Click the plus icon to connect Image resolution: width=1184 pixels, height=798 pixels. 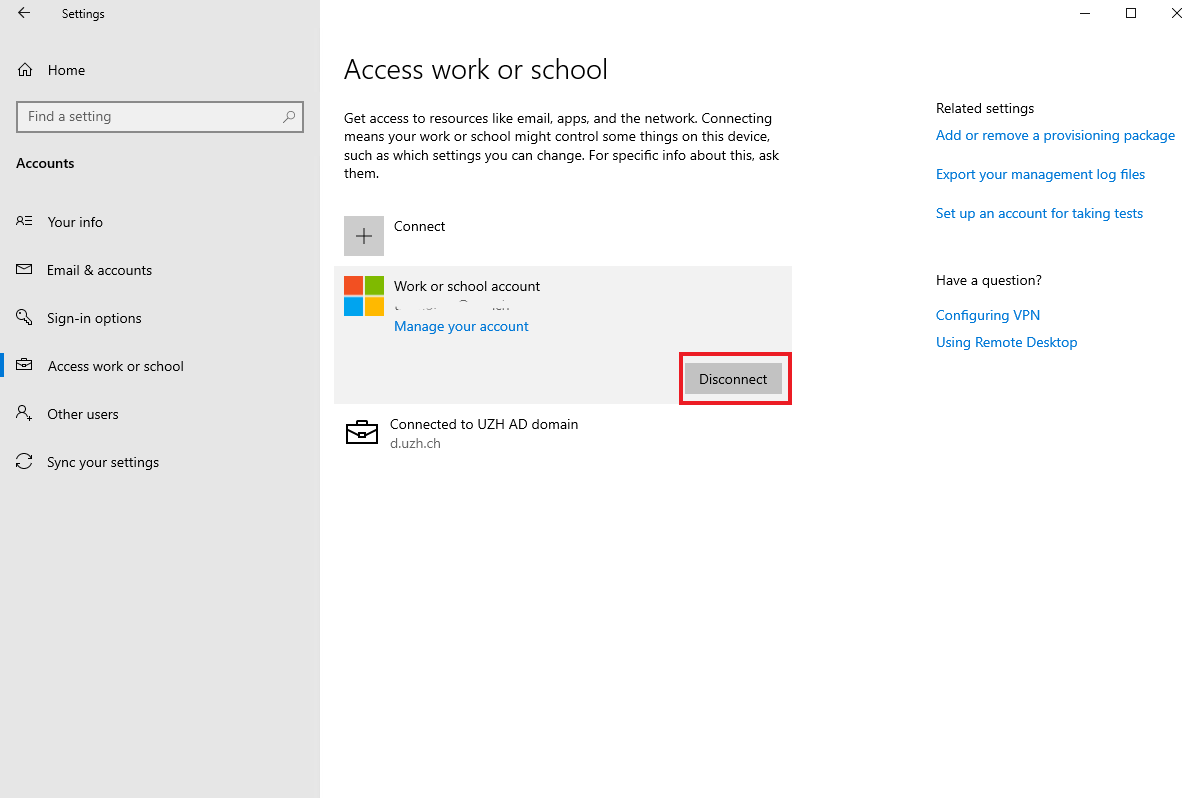364,236
